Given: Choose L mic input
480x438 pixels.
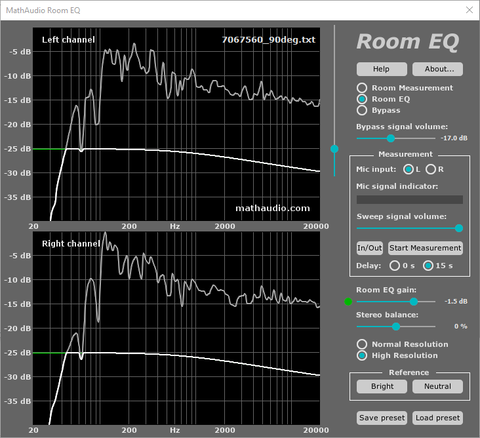Looking at the screenshot, I should (x=408, y=169).
